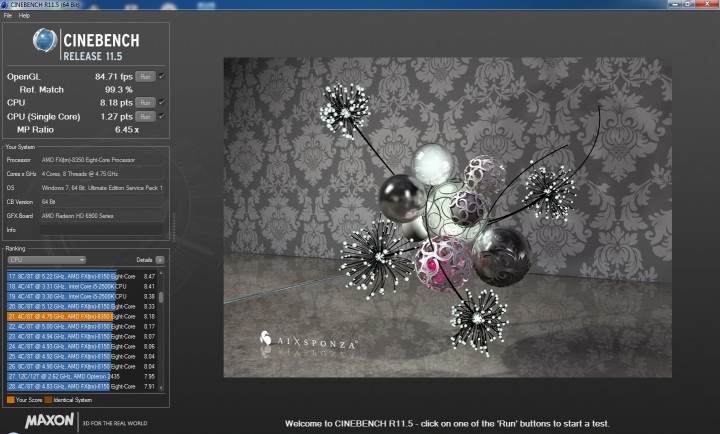Click the OS field Windows 7 value
Viewport: 720px width, 434px height.
click(x=101, y=188)
